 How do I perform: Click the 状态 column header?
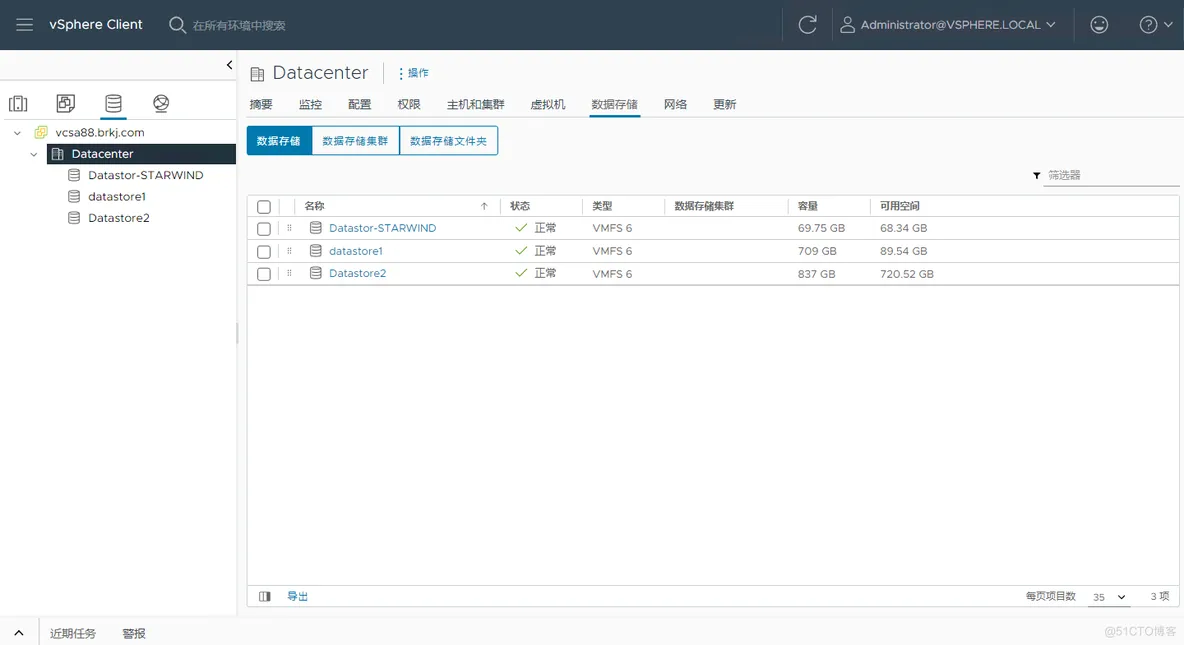pyautogui.click(x=520, y=206)
